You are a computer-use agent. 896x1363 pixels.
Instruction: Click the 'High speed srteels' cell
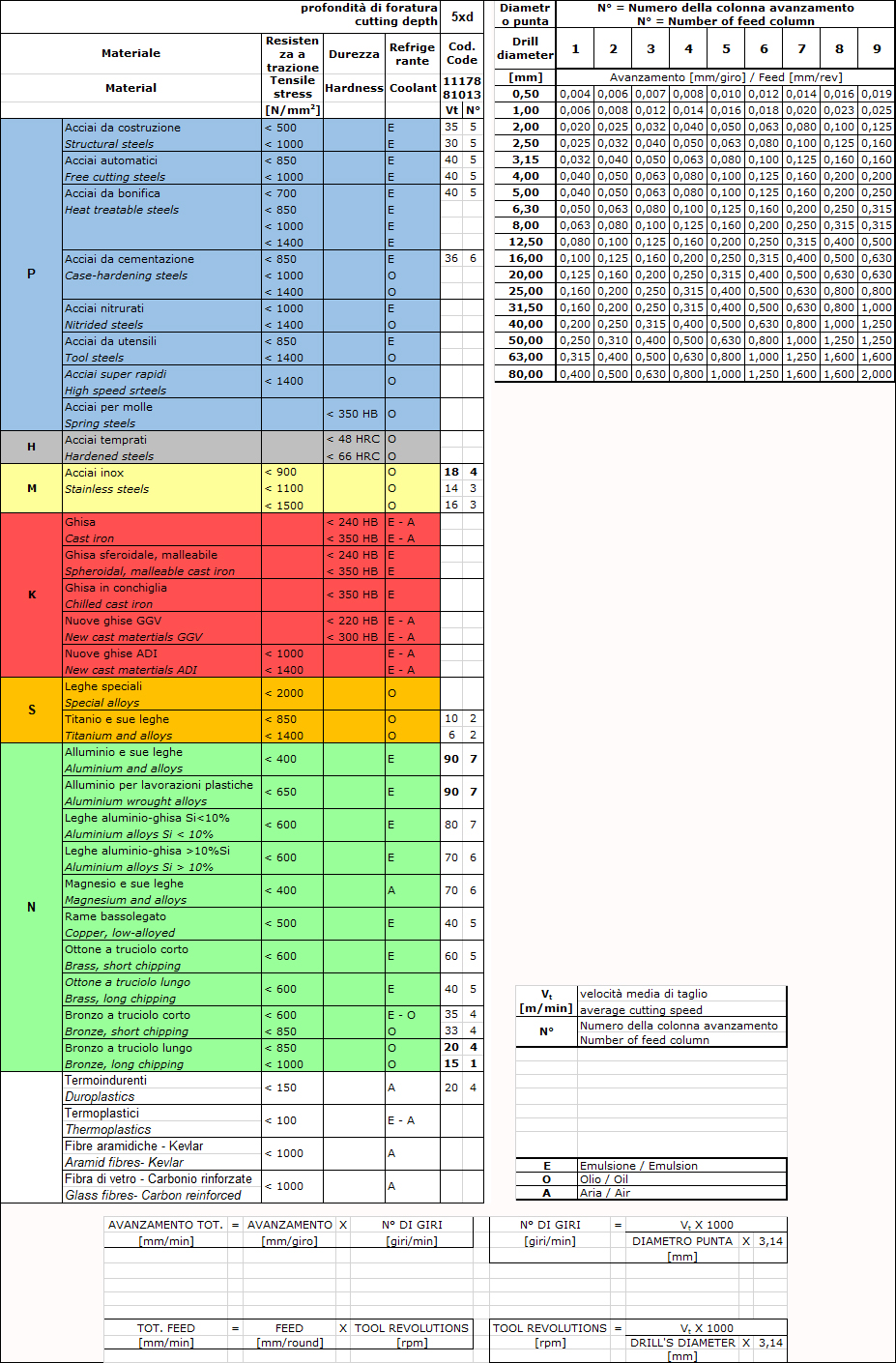point(162,391)
